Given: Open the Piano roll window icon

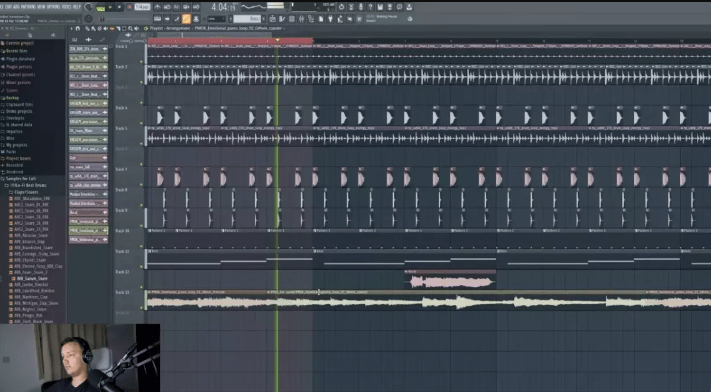Looking at the screenshot, I should pos(282,19).
